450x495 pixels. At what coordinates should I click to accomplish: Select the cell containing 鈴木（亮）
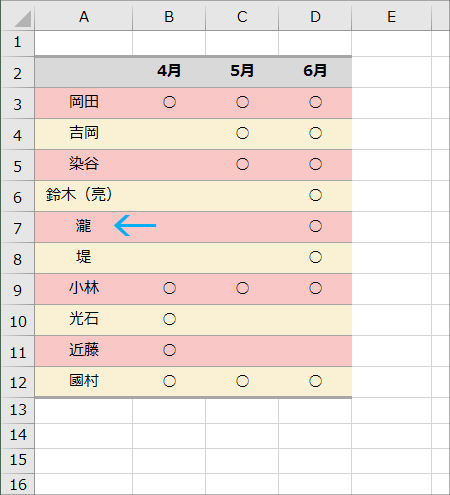pos(84,196)
